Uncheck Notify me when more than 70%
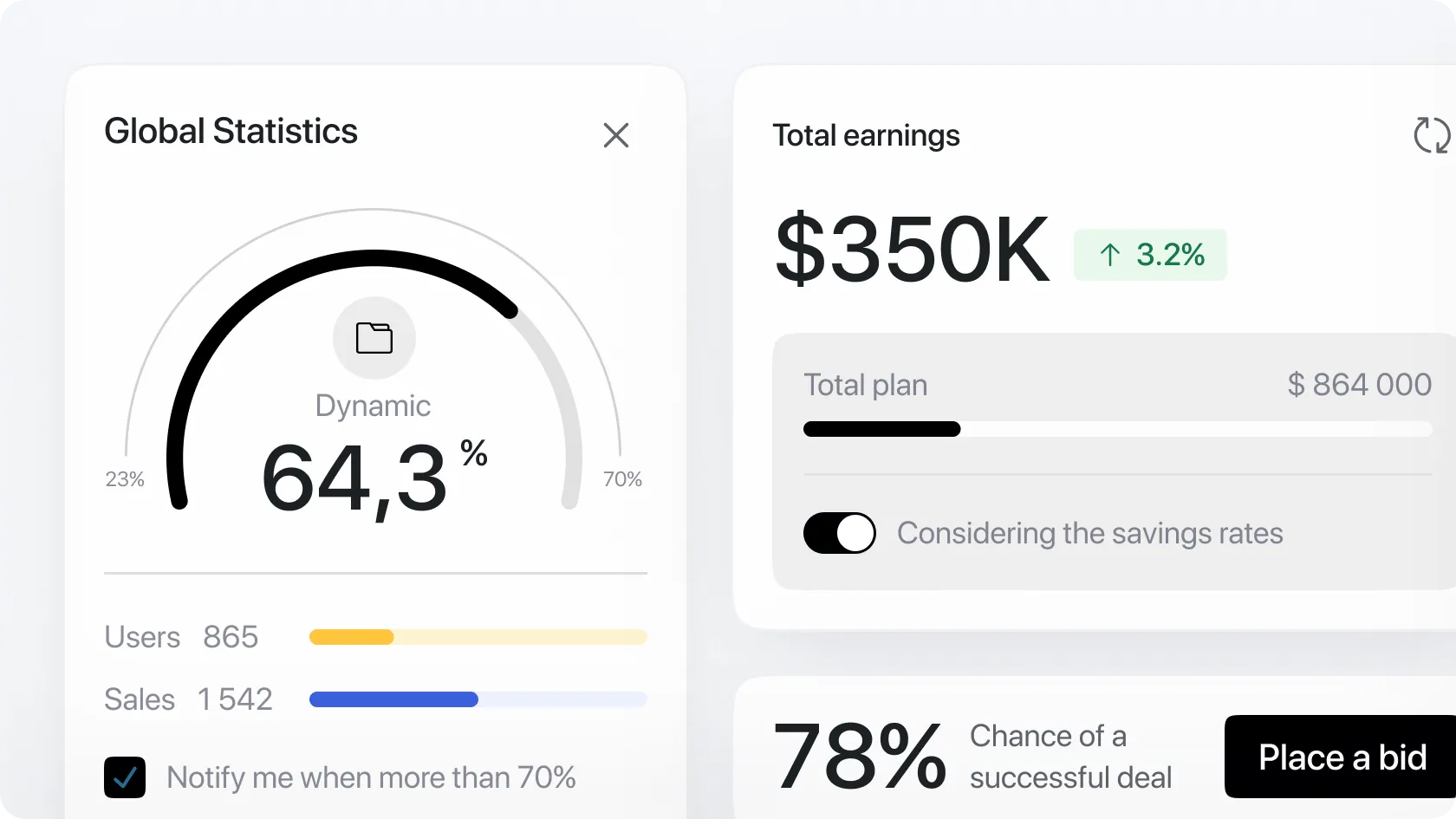This screenshot has height=819, width=1456. point(125,777)
